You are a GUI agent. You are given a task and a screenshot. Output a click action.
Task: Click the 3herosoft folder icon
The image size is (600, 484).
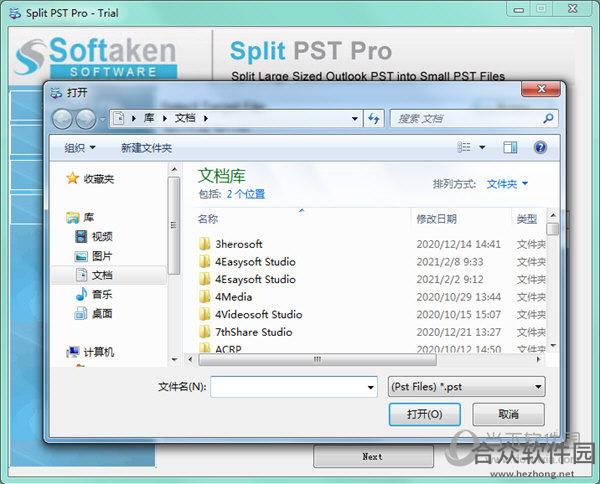coord(205,244)
